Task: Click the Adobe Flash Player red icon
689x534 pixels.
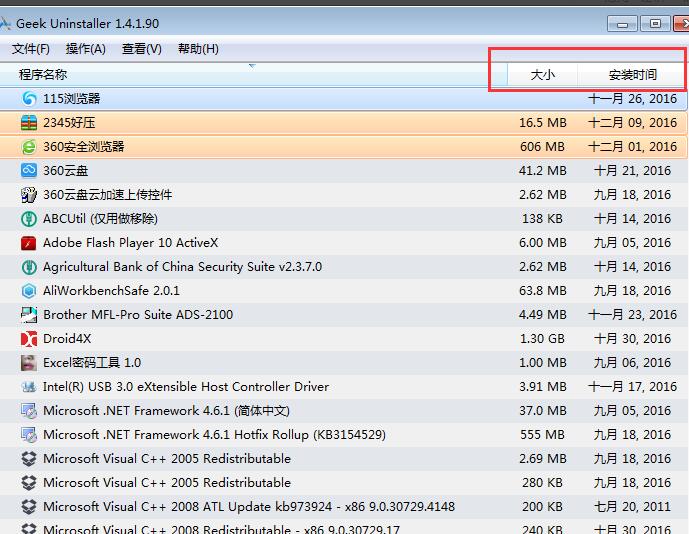Action: (x=29, y=243)
